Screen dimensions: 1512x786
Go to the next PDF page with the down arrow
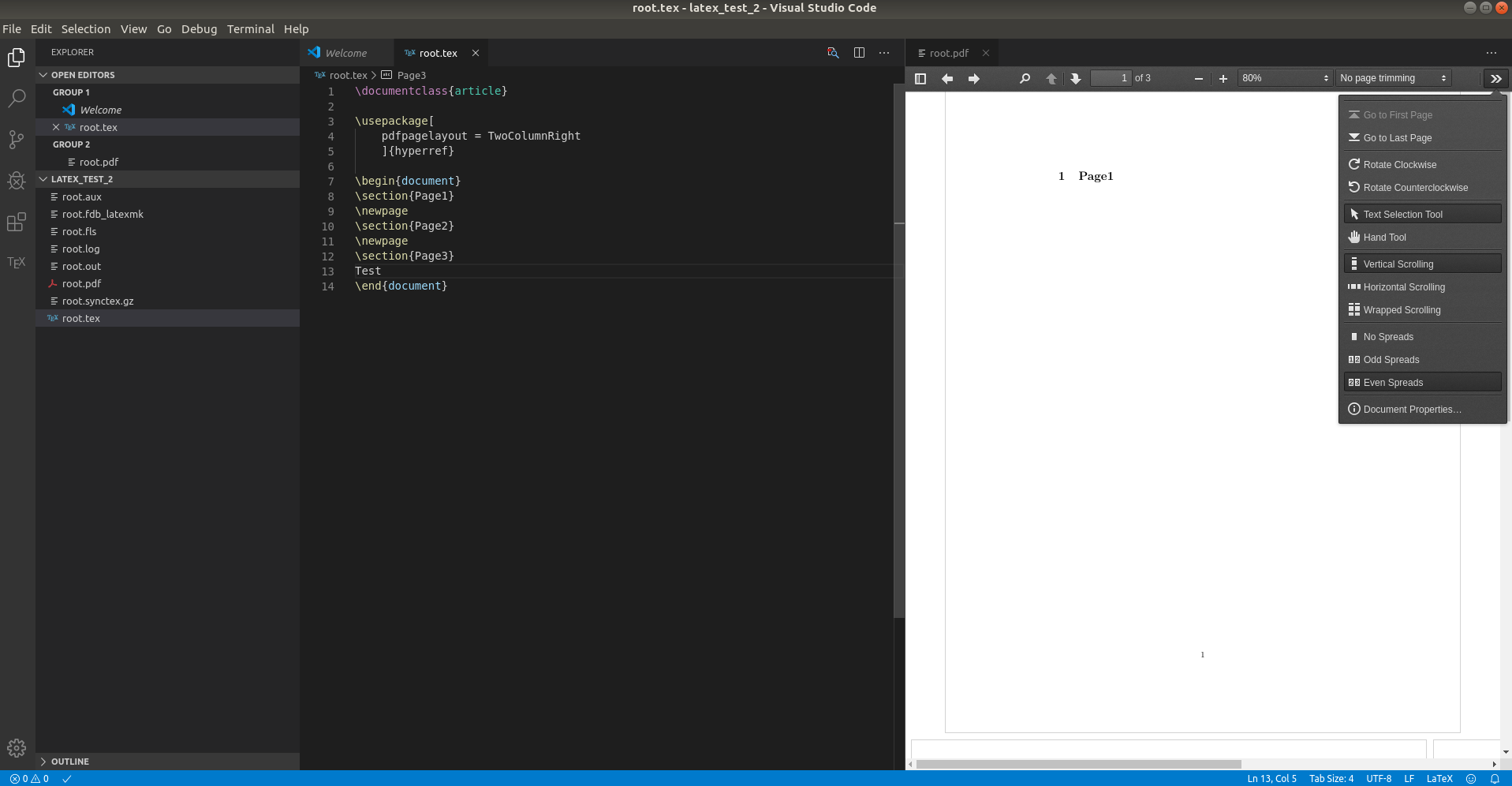[x=1076, y=77]
